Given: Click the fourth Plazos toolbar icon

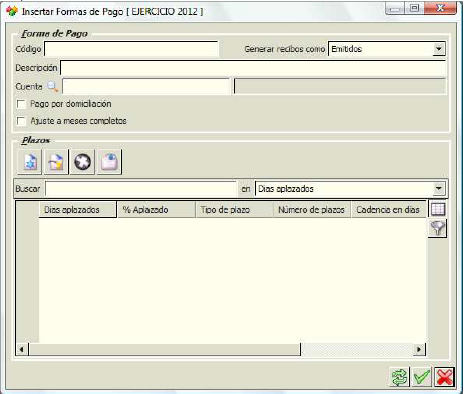Looking at the screenshot, I should (x=109, y=162).
